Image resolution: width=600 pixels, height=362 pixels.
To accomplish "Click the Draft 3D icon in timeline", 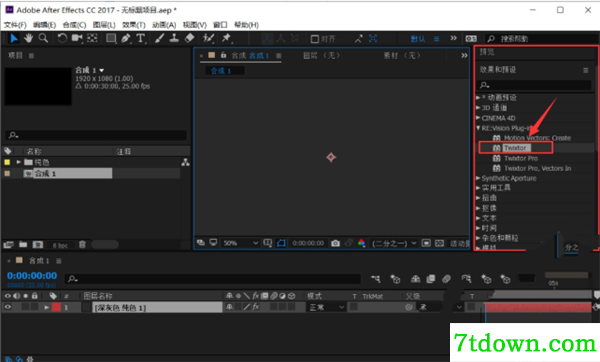I will click(395, 279).
